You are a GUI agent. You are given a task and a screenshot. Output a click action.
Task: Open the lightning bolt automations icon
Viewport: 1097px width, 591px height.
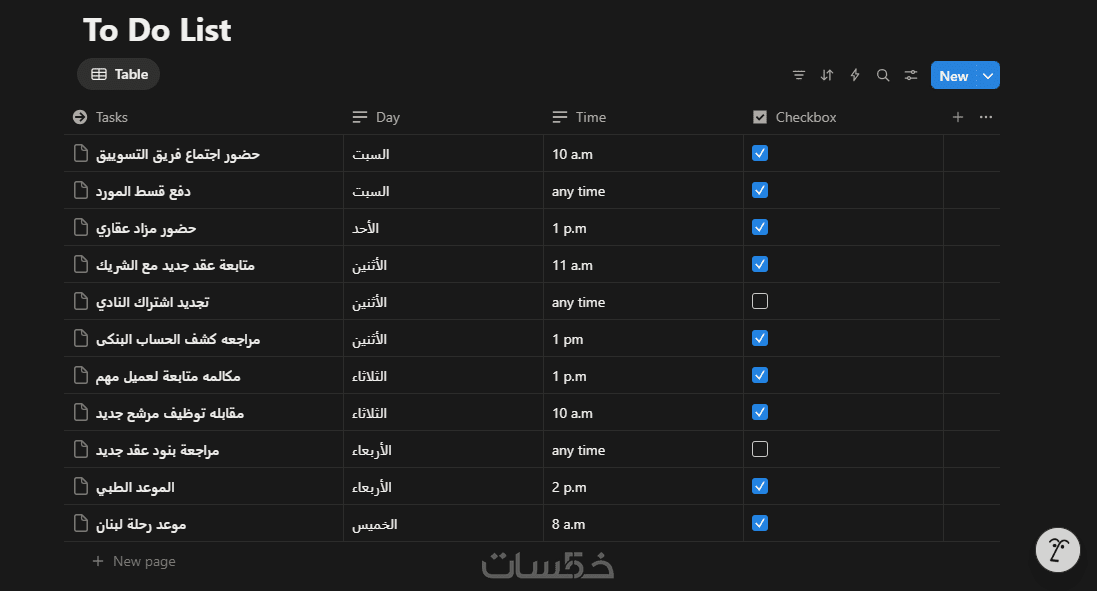(x=855, y=75)
